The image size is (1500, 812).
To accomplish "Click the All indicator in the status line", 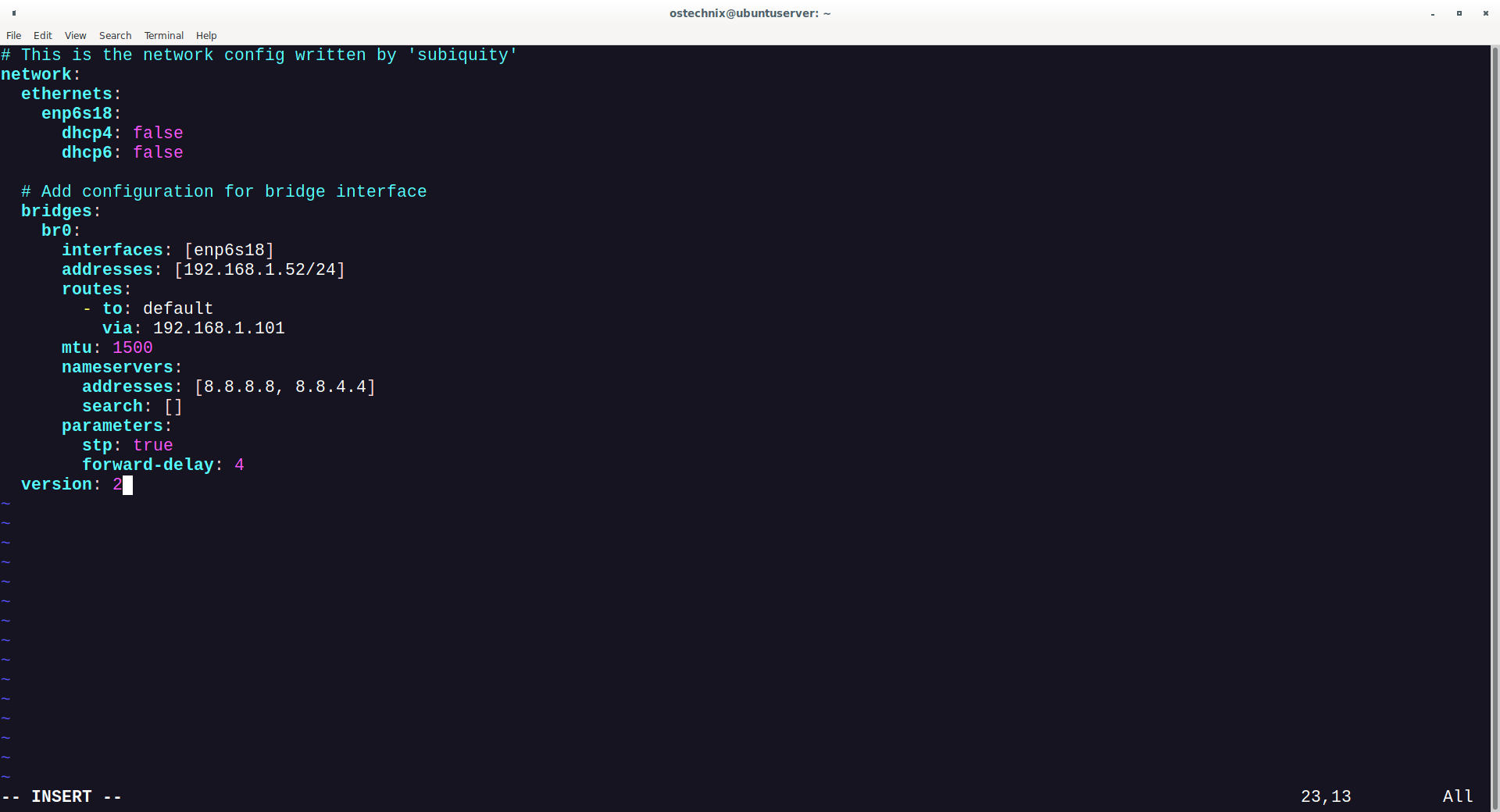I will 1458,796.
